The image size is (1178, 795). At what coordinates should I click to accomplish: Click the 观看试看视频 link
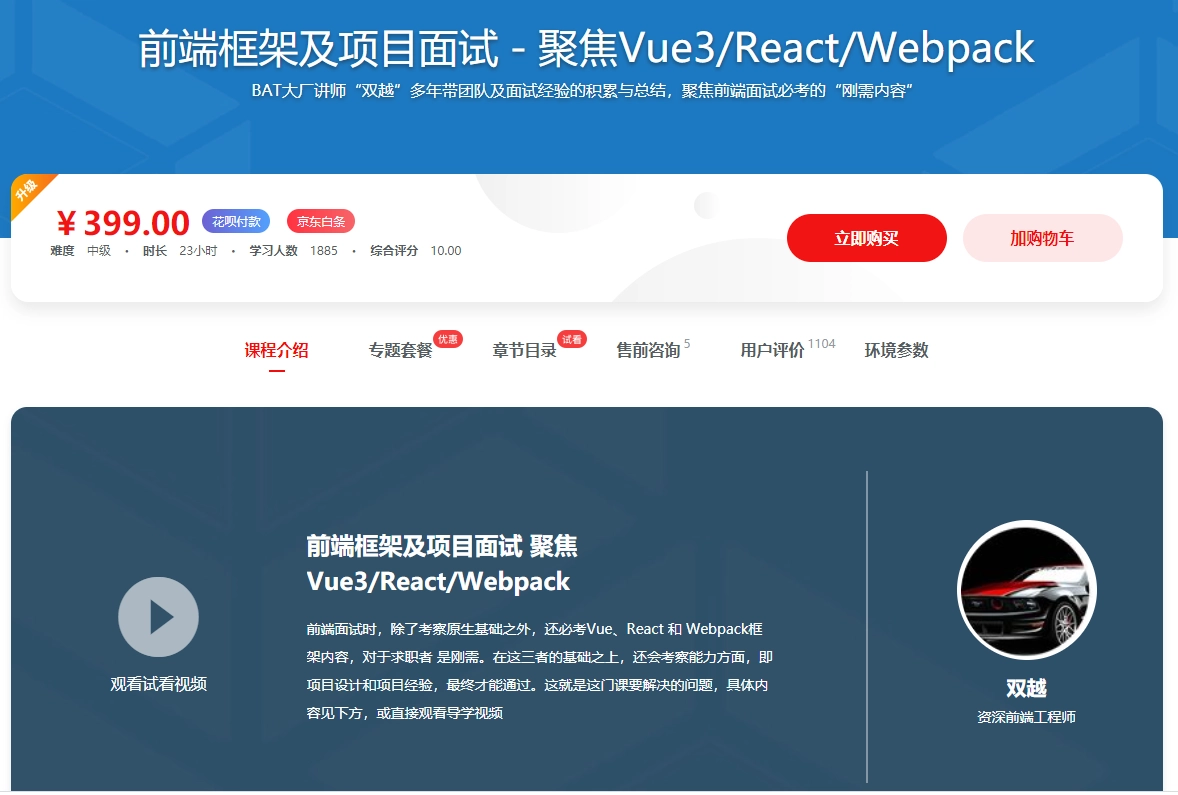pos(158,686)
